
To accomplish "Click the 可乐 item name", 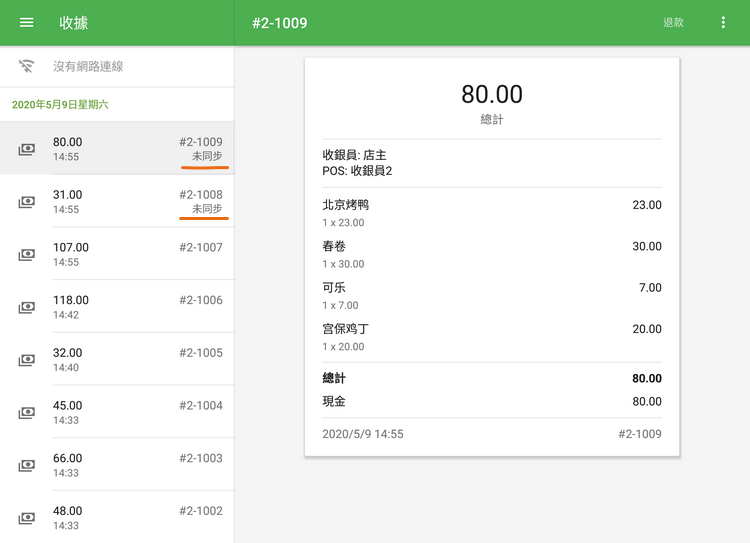I will coord(333,288).
